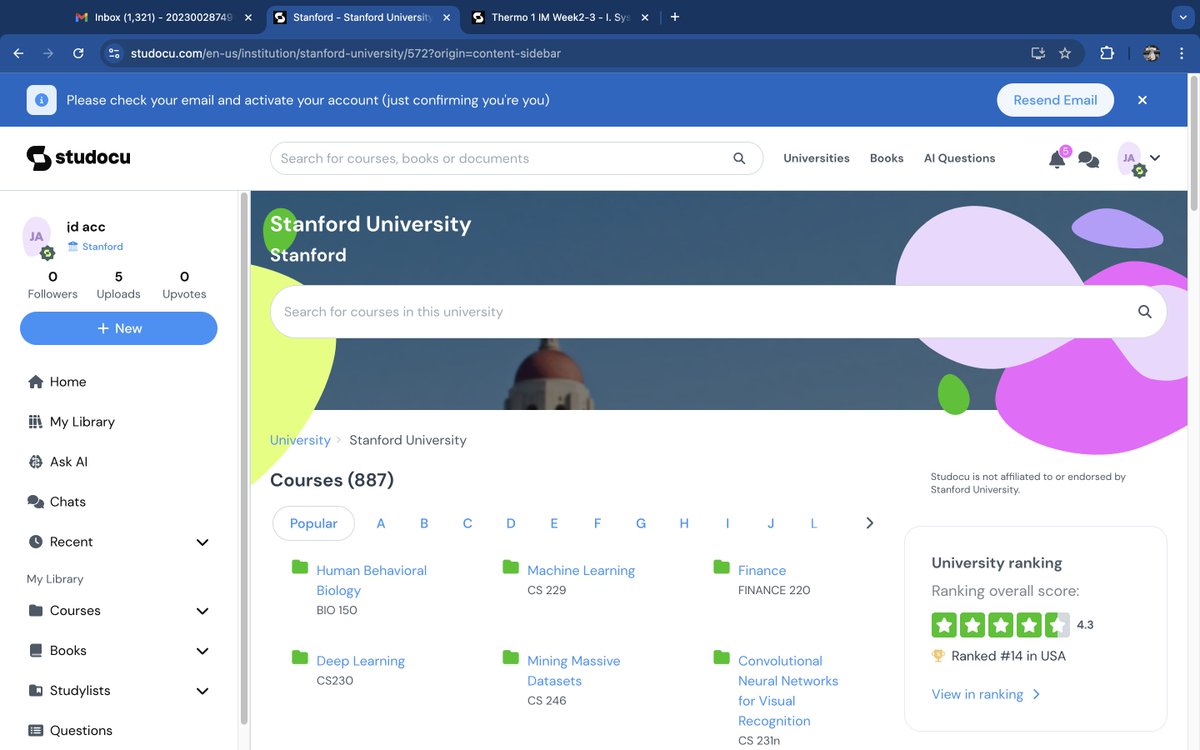Dismiss the activation banner with X
The image size is (1200, 750).
coord(1142,100)
